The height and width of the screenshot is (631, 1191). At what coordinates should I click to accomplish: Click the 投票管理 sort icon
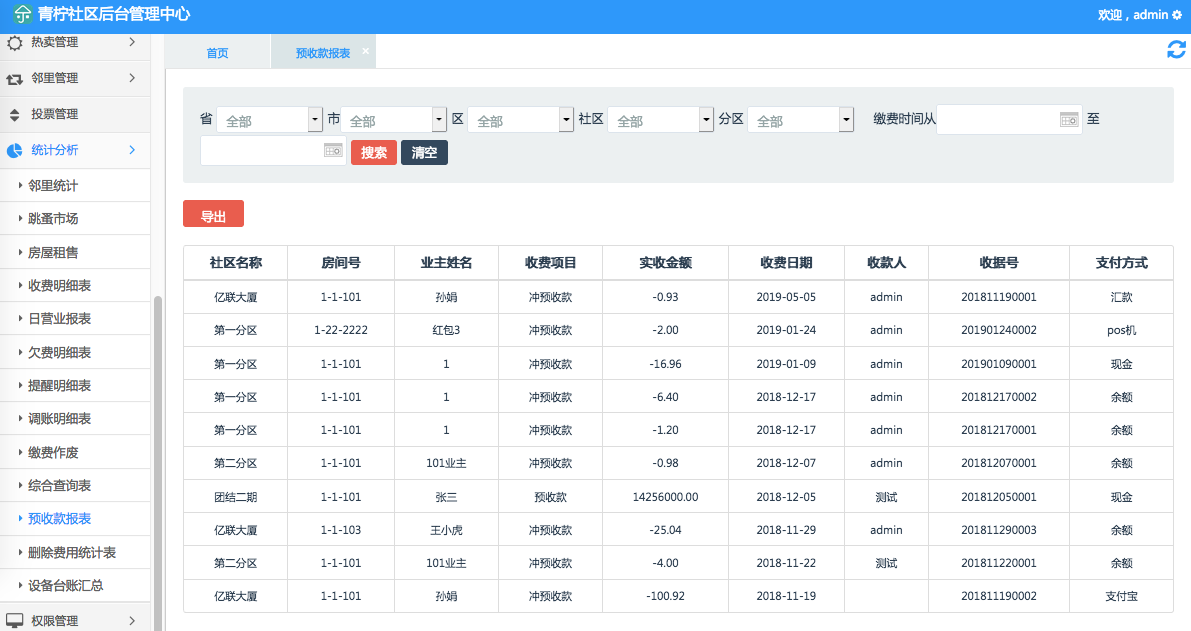point(14,115)
